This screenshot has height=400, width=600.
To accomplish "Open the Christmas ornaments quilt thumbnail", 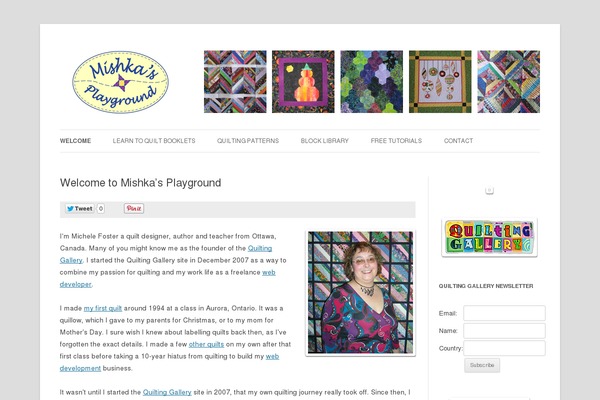I will [x=440, y=82].
